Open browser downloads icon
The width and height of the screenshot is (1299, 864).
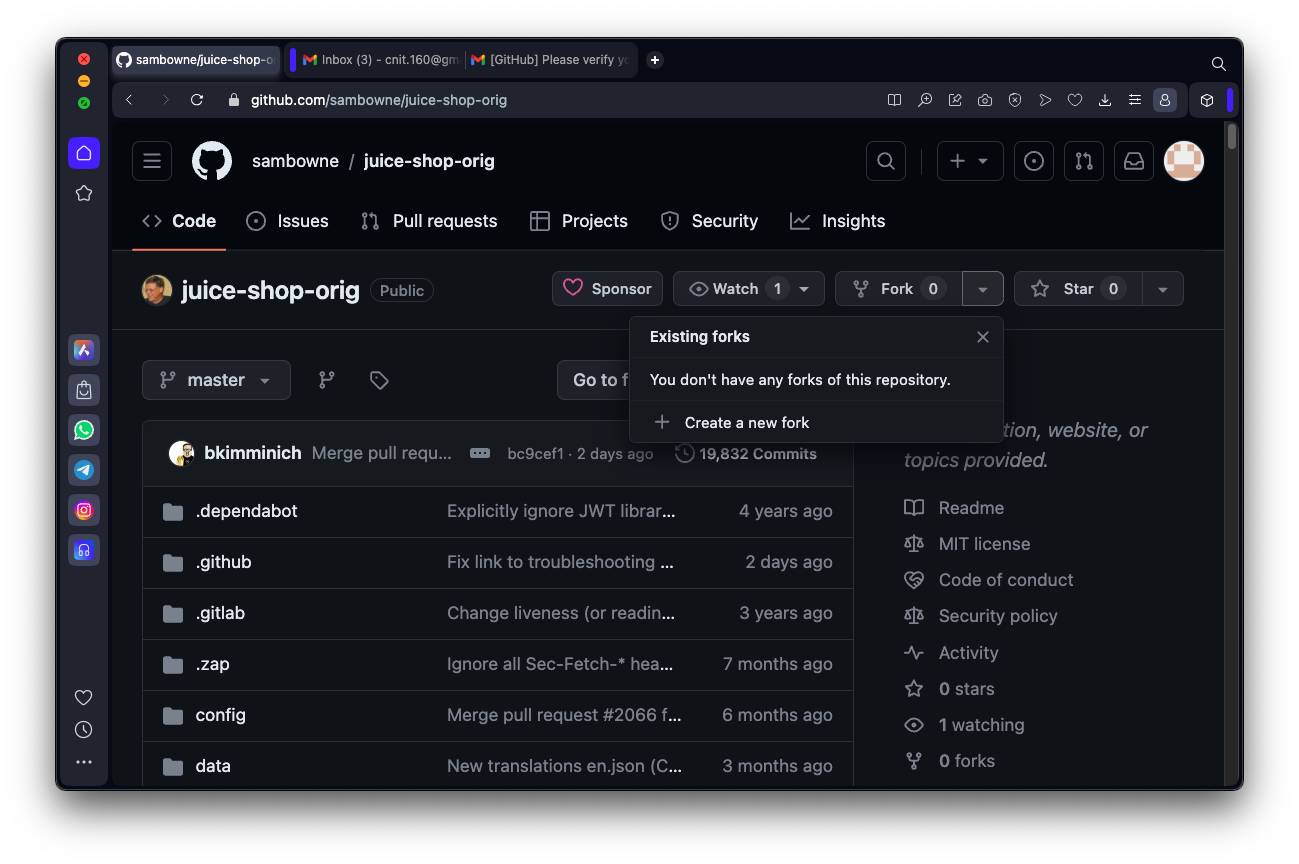point(1105,100)
